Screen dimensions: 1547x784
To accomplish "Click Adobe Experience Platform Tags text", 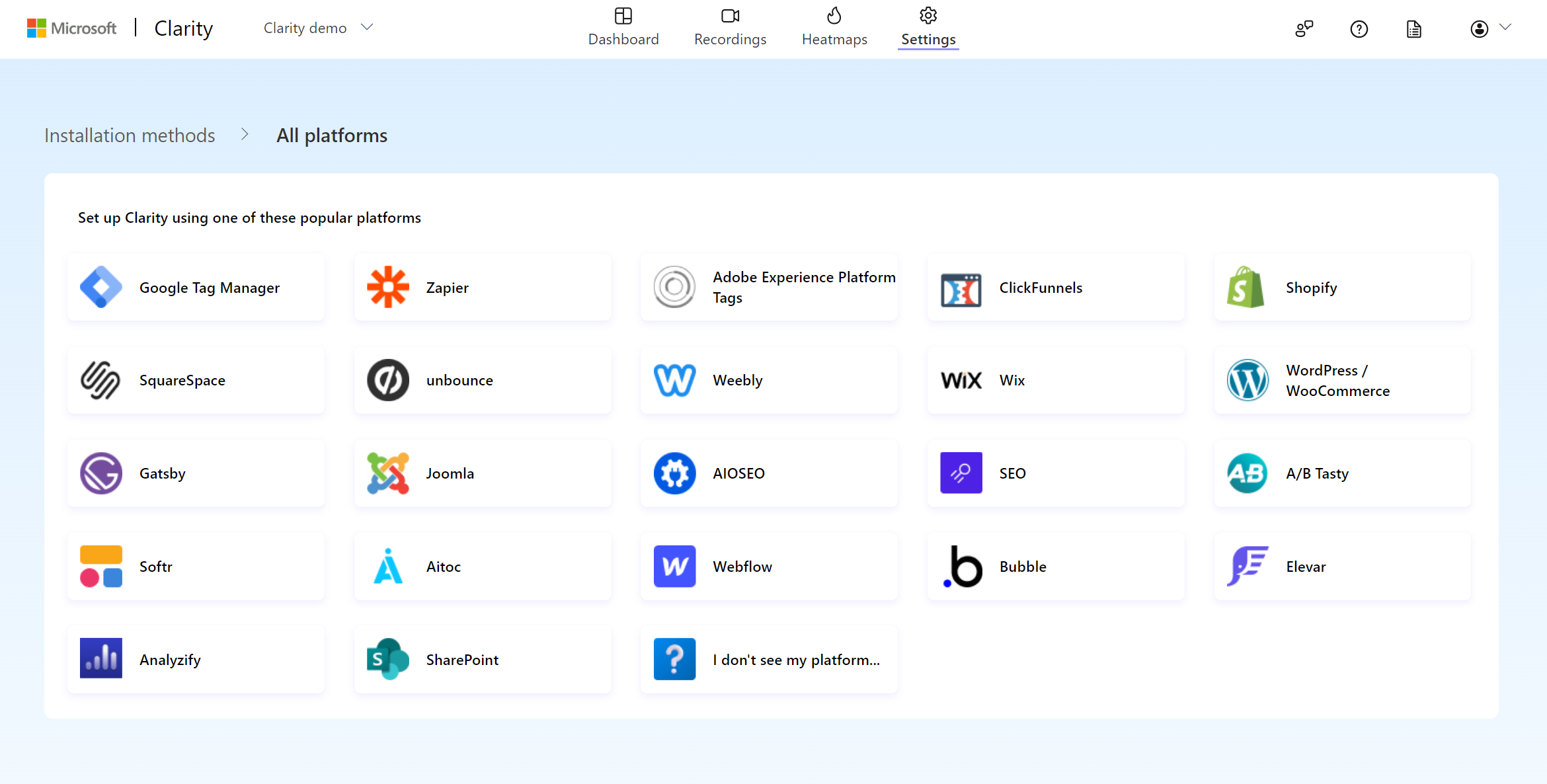I will [x=804, y=288].
